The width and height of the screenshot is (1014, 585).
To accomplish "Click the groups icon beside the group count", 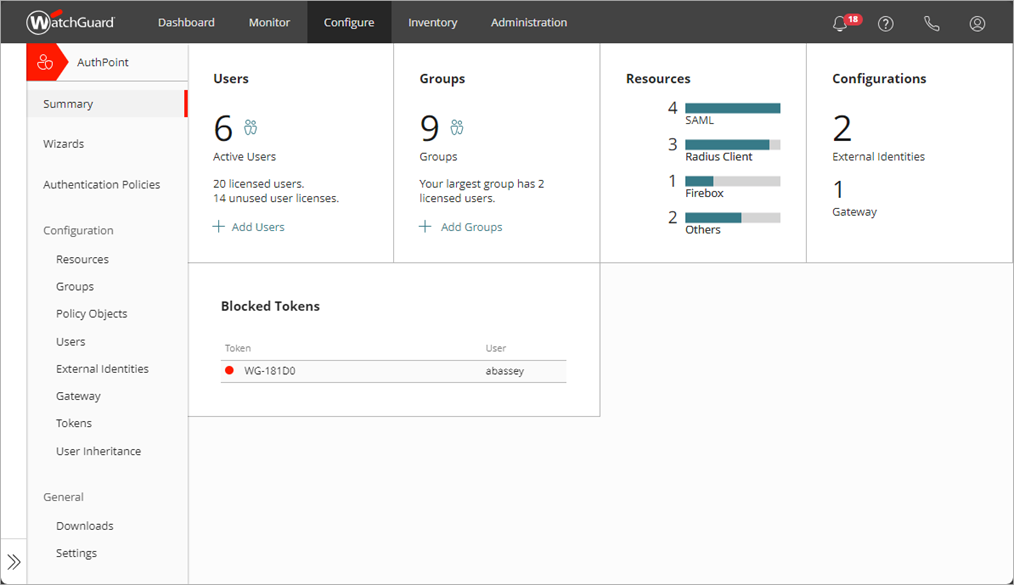I will (x=456, y=126).
